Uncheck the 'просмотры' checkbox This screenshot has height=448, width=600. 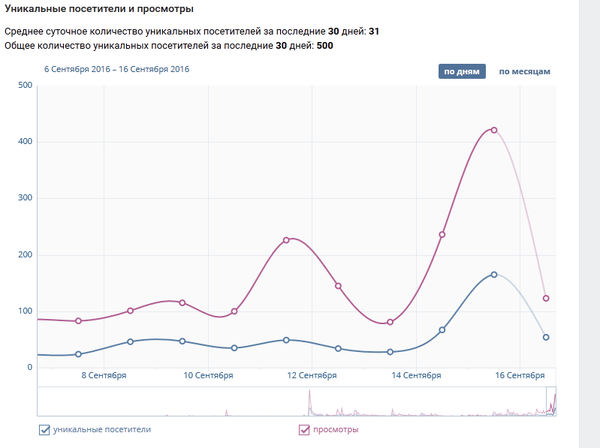pos(305,430)
